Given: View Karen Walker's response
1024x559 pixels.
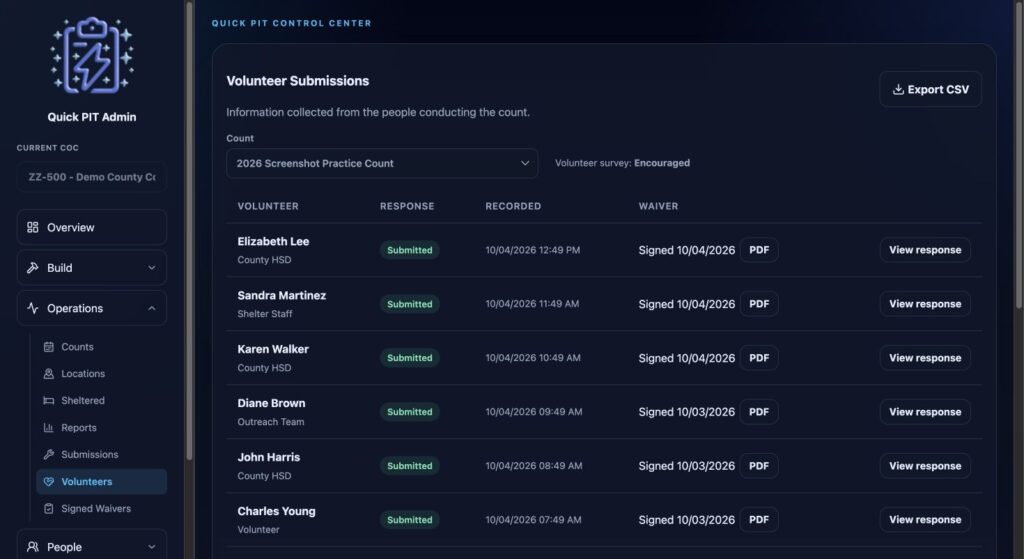Looking at the screenshot, I should tap(925, 358).
